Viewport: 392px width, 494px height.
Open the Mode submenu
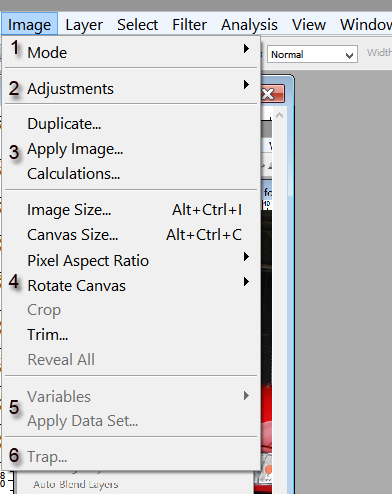pyautogui.click(x=131, y=52)
